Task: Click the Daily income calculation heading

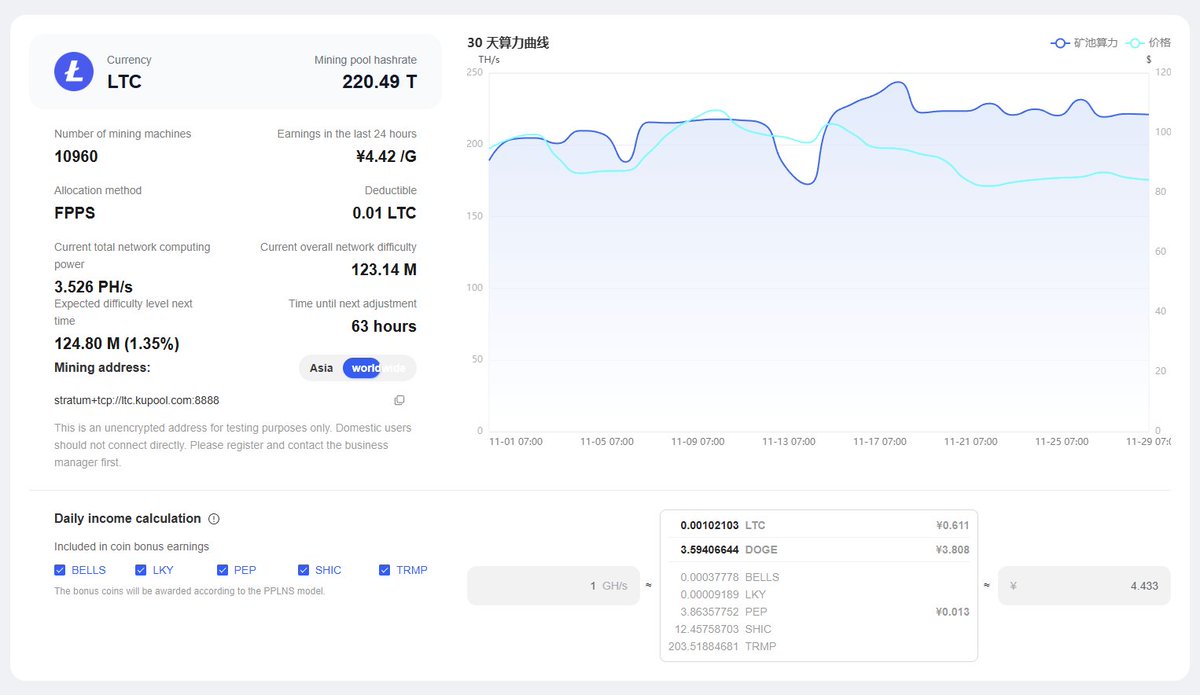Action: tap(127, 519)
